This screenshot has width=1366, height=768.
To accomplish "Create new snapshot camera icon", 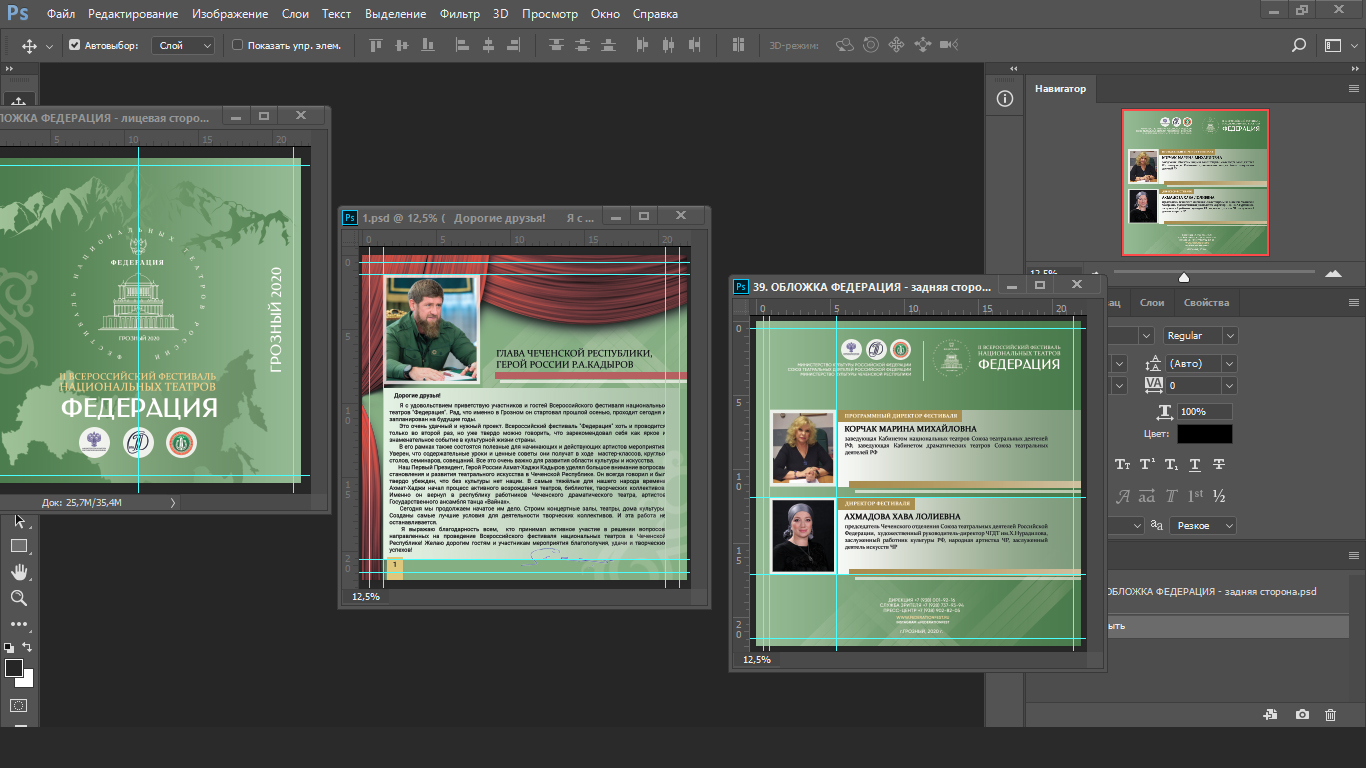I will pyautogui.click(x=1302, y=715).
